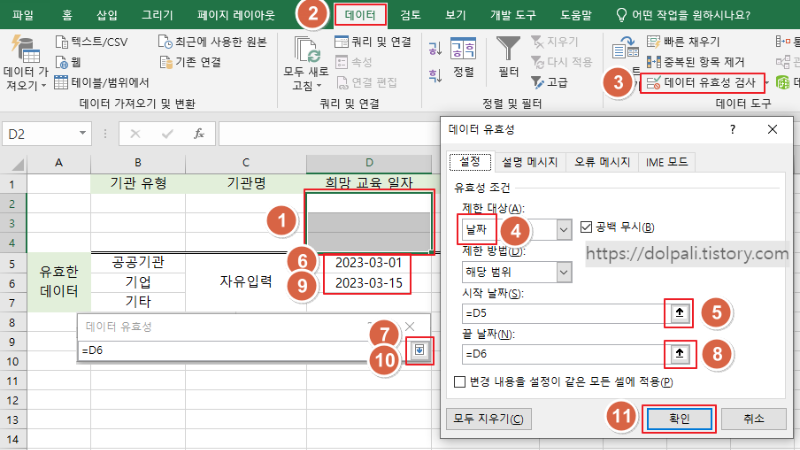Image resolution: width=800 pixels, height=450 pixels.
Task: Open the 도움말 tab
Action: click(576, 15)
